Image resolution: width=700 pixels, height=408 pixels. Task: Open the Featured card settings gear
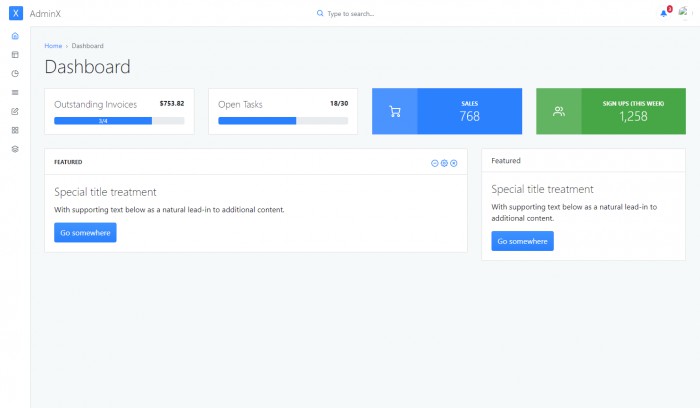444,162
